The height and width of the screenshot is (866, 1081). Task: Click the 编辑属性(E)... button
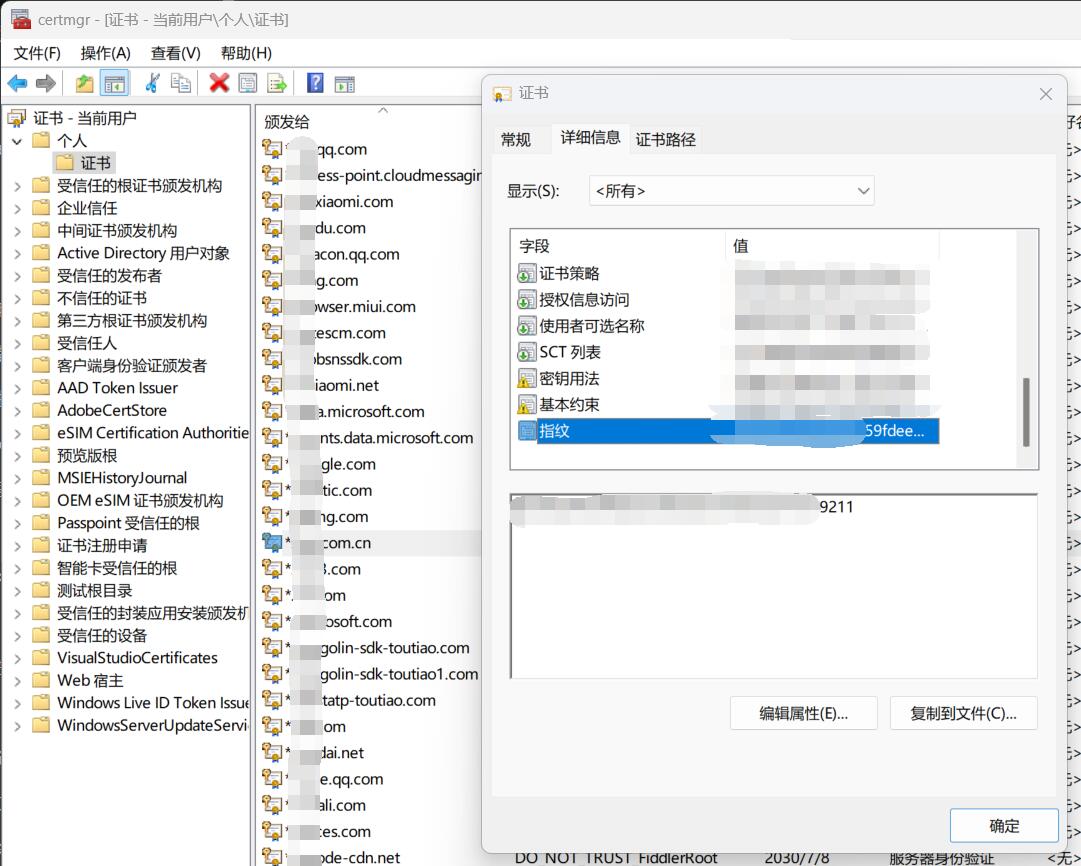coord(803,713)
